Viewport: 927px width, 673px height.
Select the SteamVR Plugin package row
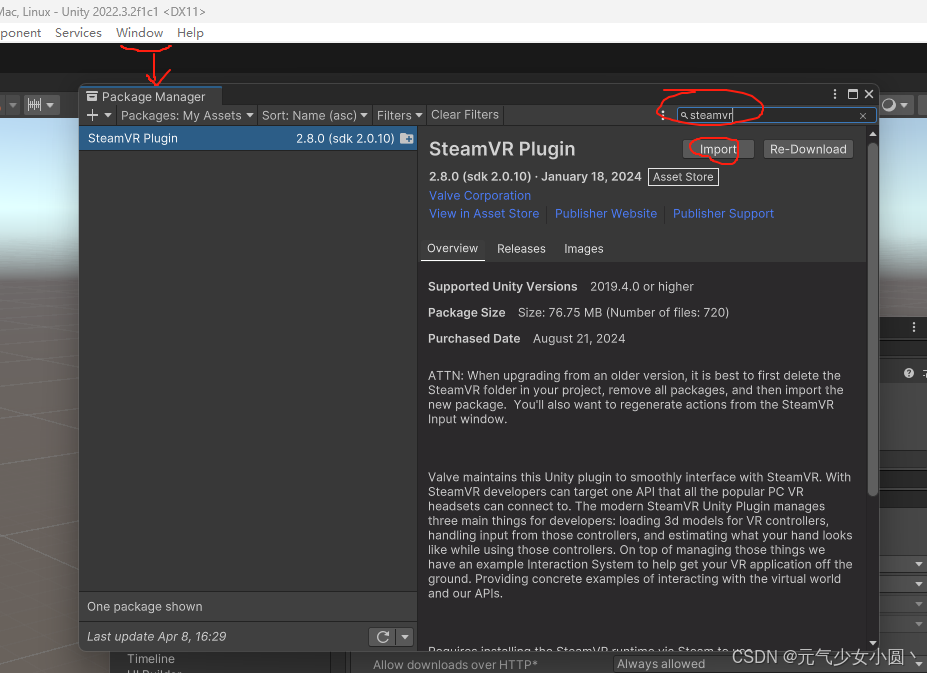coord(248,138)
